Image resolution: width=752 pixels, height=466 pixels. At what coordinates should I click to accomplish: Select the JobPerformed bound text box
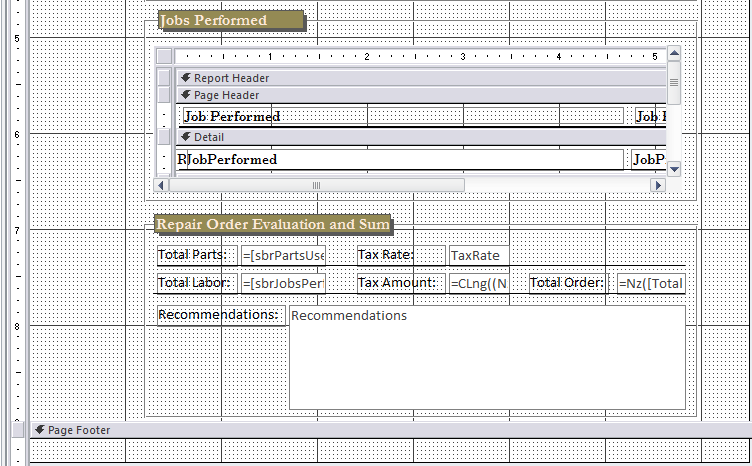click(405, 160)
